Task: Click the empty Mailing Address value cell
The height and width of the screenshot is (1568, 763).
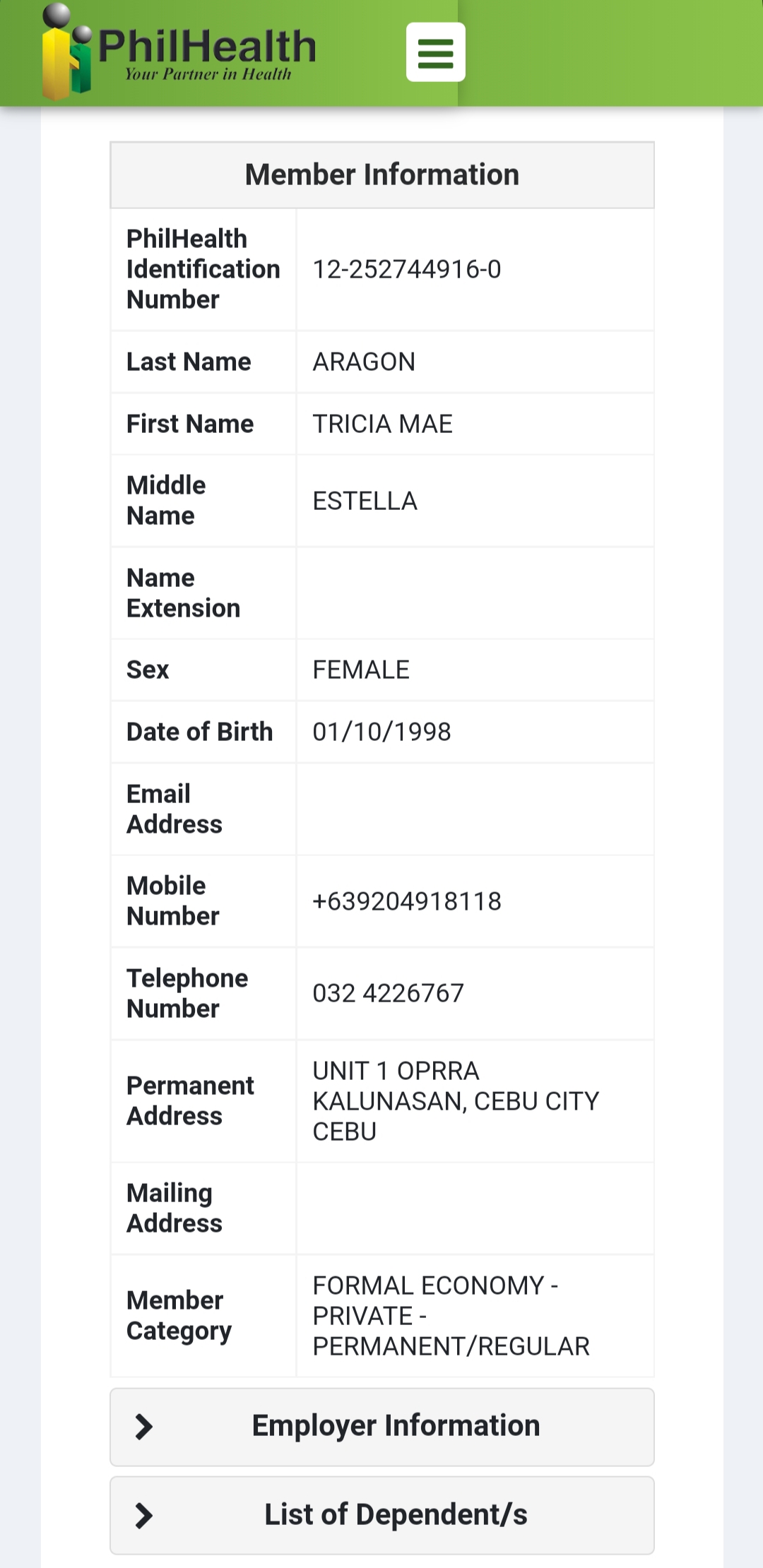Action: (x=475, y=1208)
